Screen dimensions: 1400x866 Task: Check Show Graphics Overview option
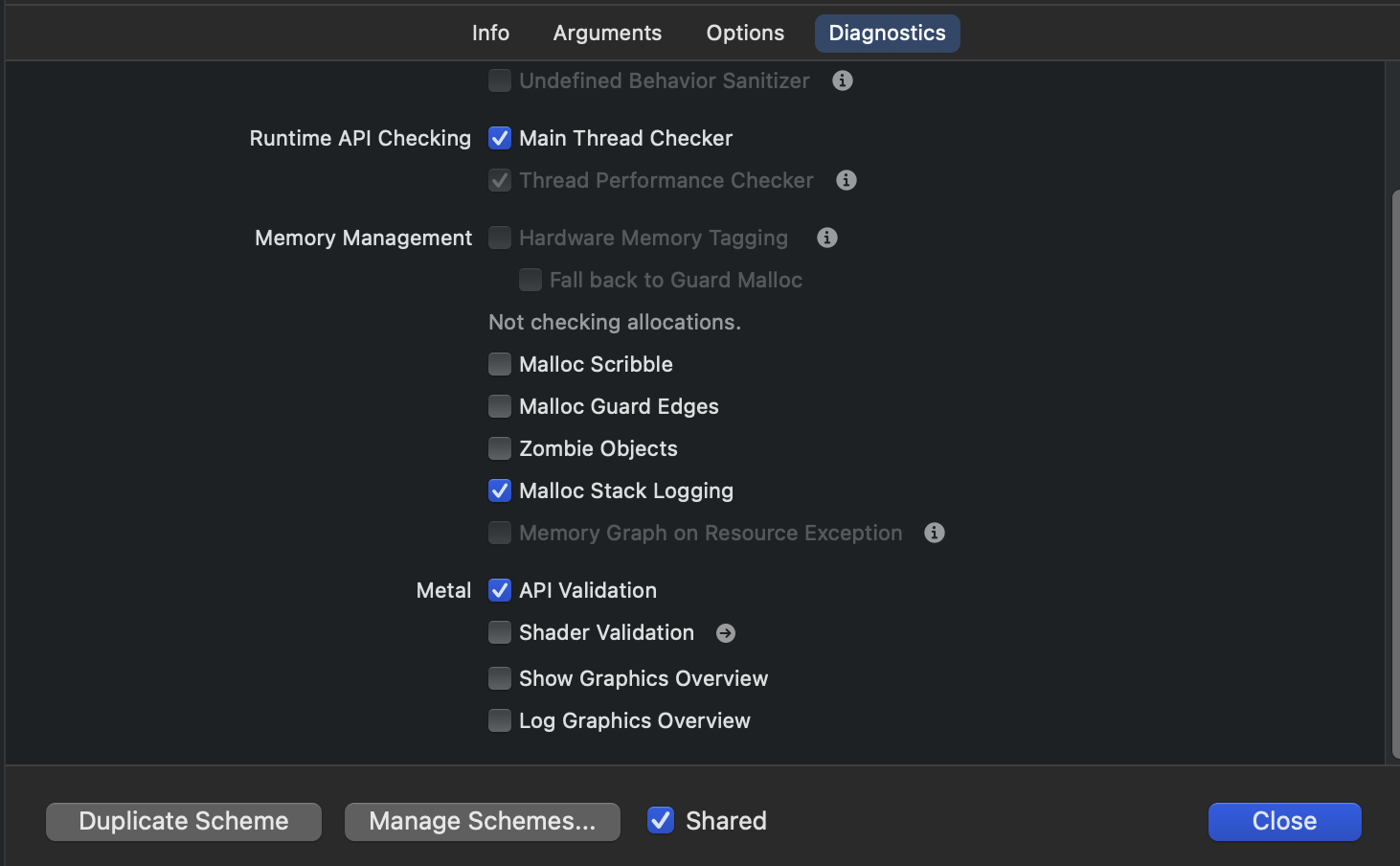(x=500, y=678)
